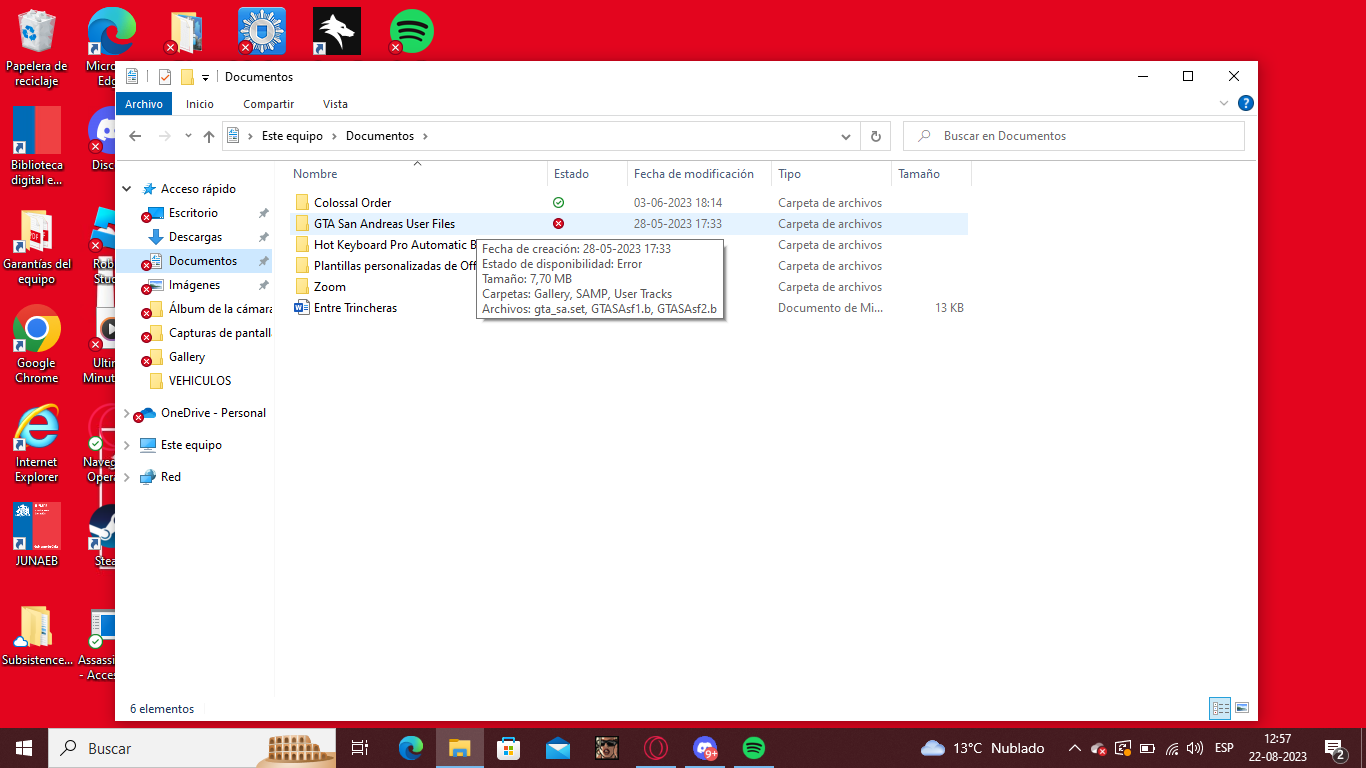Open Microsoft Store from the taskbar

(508, 748)
